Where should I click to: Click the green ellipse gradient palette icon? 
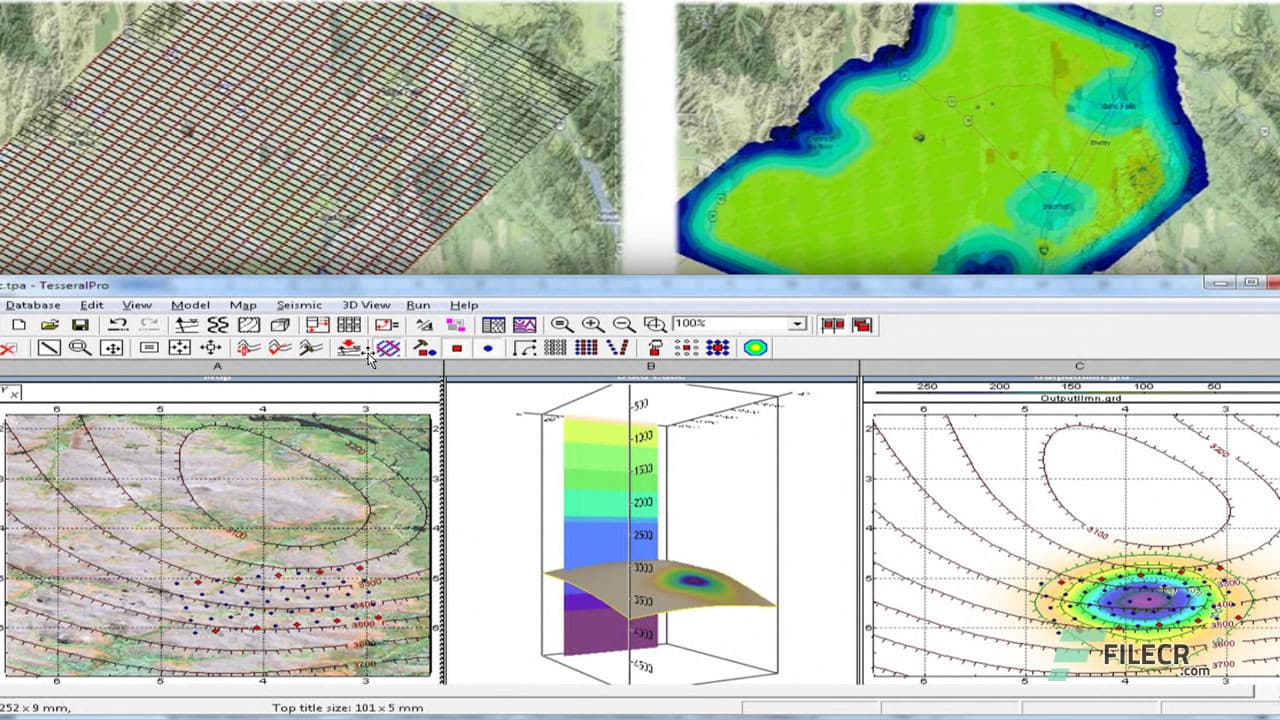pos(753,348)
